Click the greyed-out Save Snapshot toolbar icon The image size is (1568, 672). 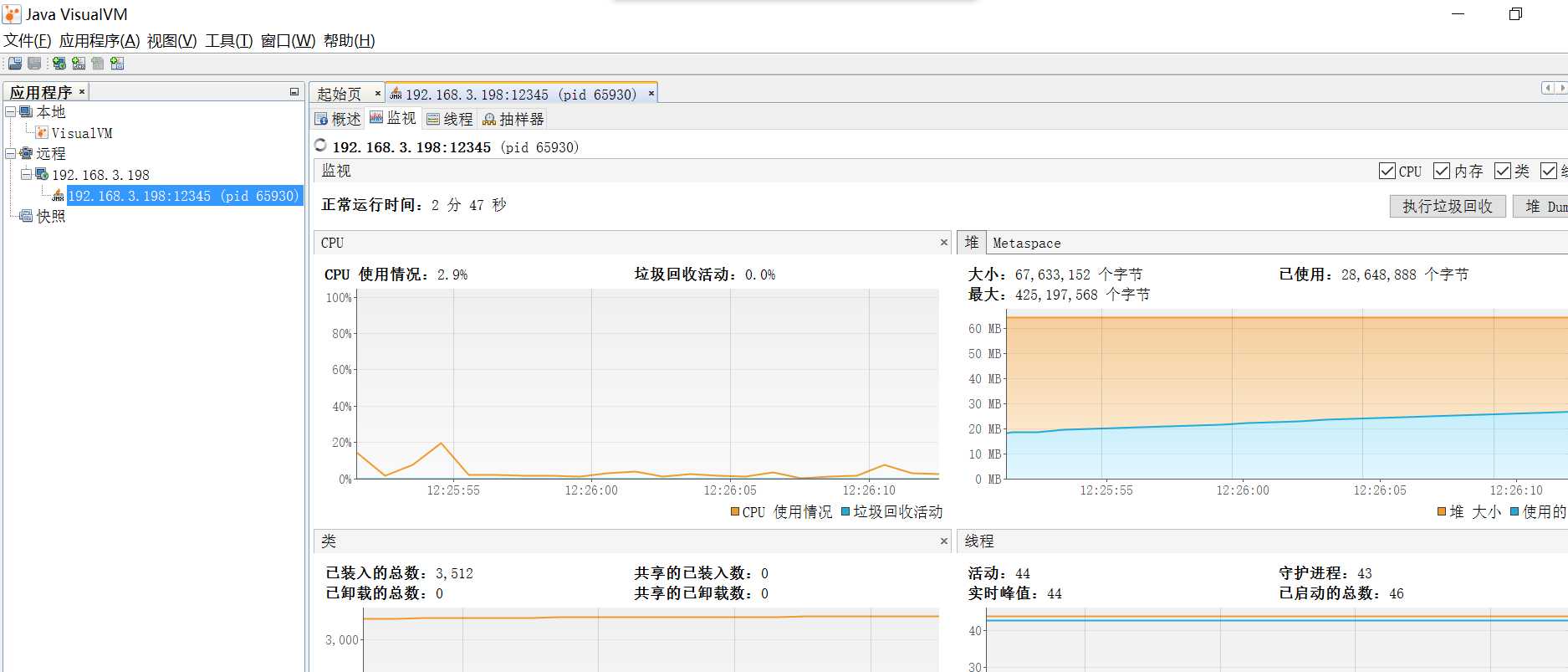(34, 64)
